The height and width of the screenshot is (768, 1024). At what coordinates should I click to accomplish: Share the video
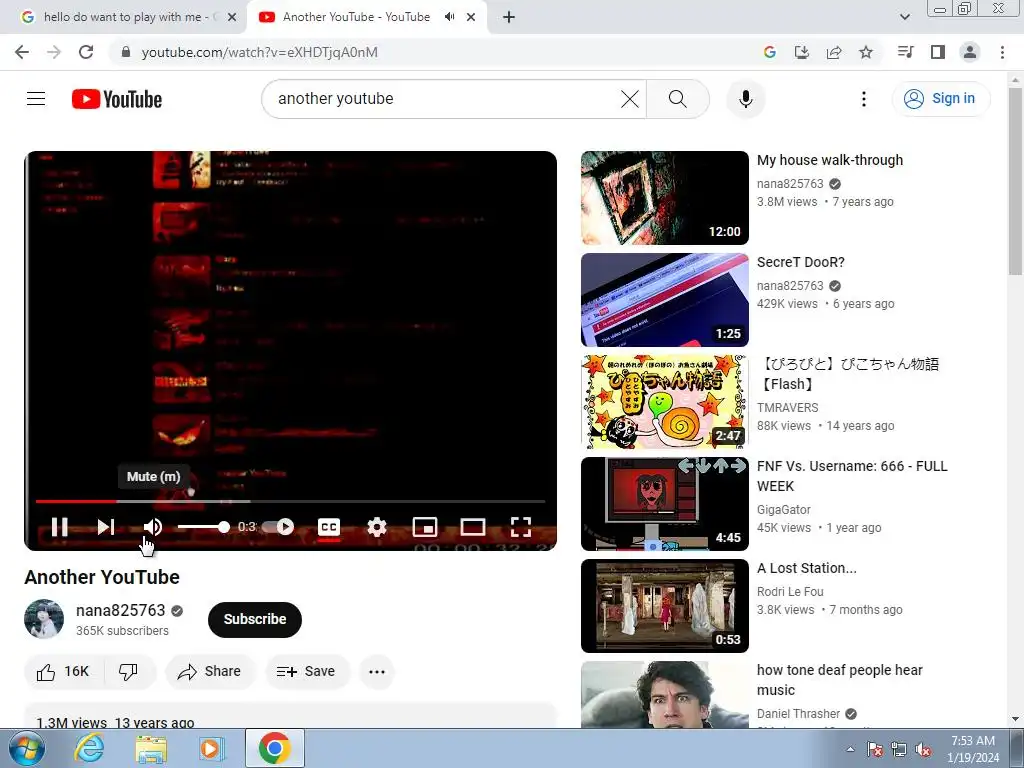pos(210,671)
